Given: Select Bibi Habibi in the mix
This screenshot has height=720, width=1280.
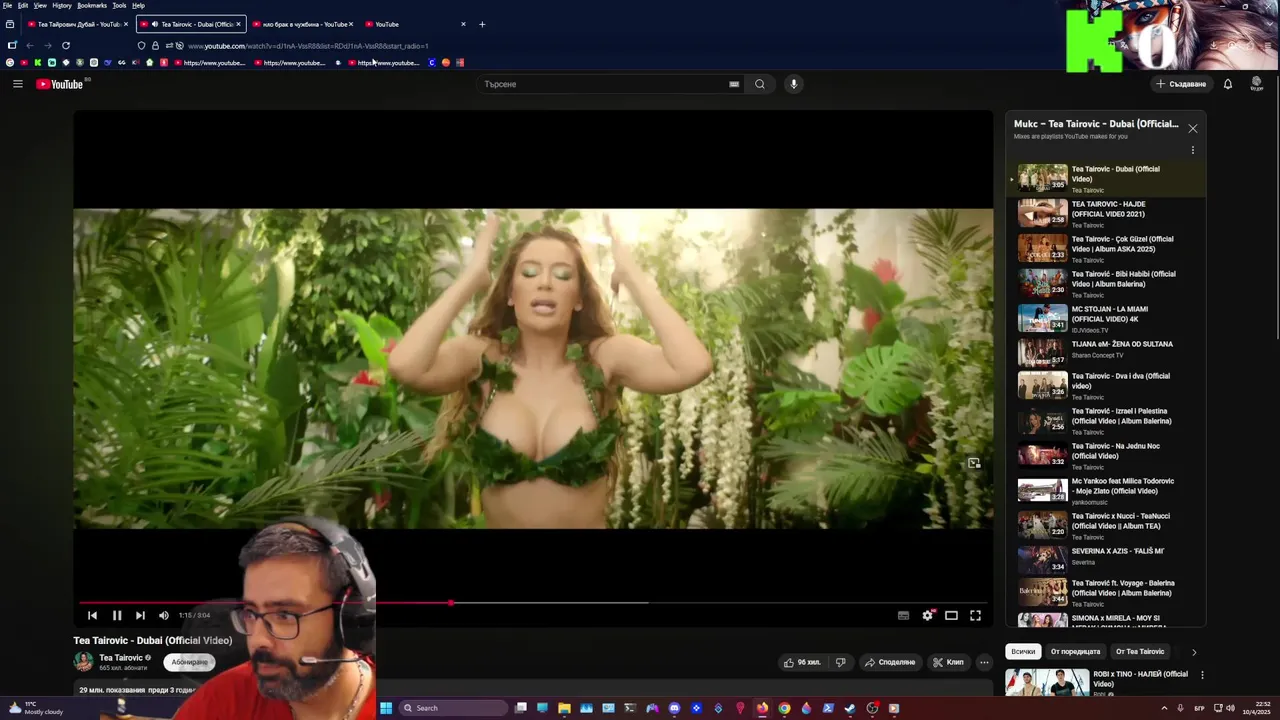Looking at the screenshot, I should (1105, 284).
